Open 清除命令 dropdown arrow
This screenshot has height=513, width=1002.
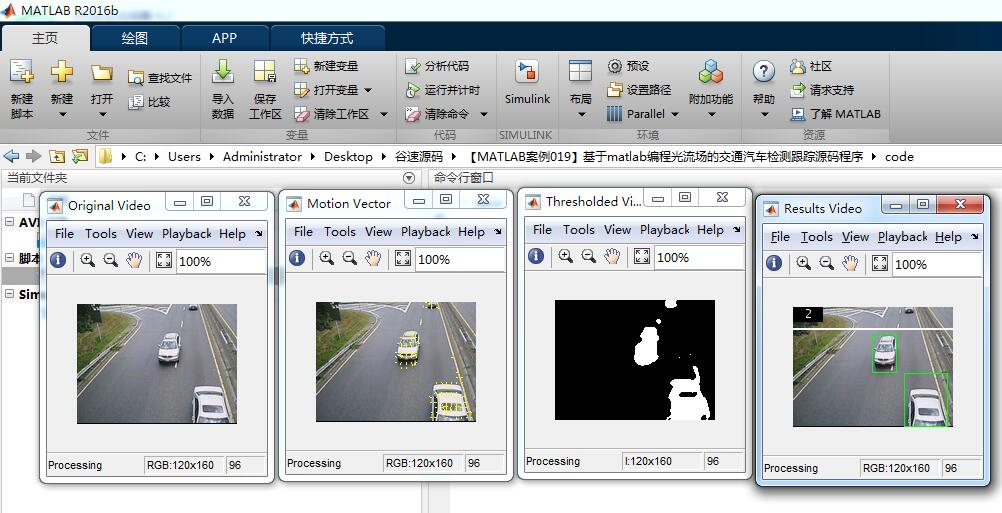pyautogui.click(x=484, y=114)
